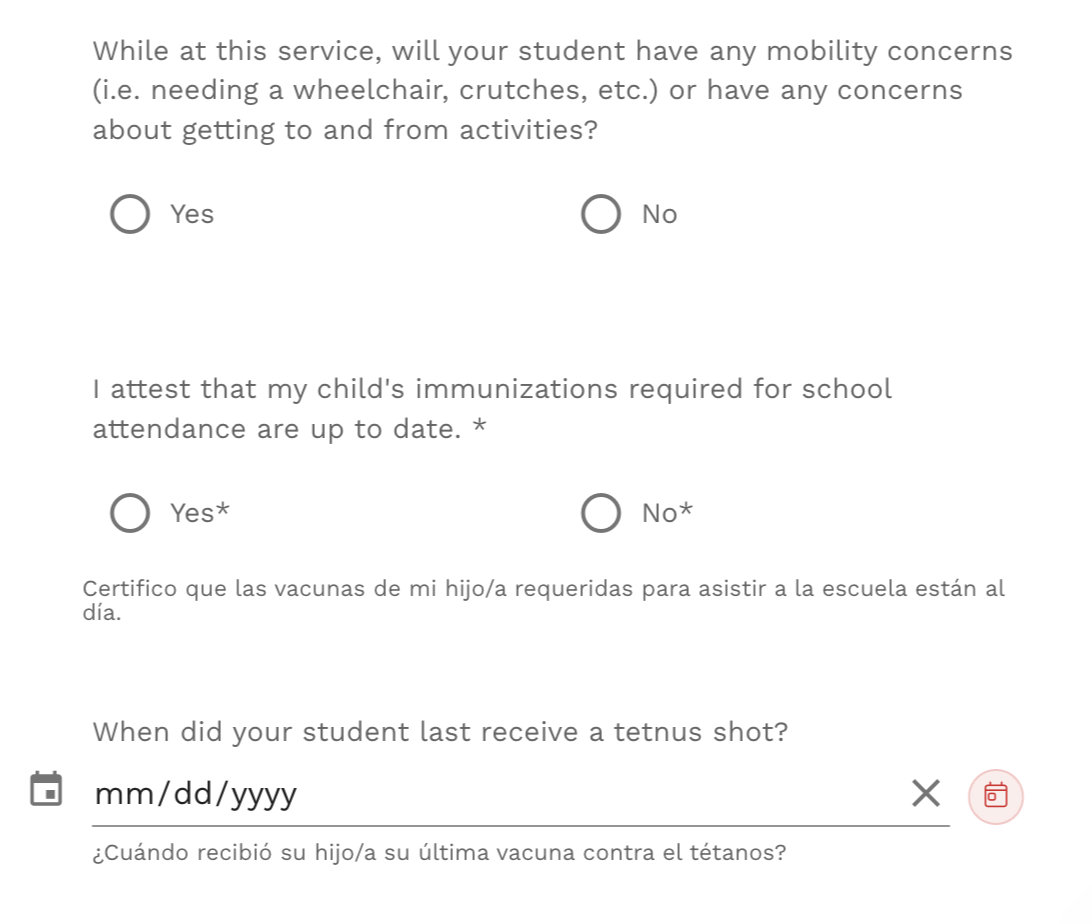This screenshot has height=924, width=1092.
Task: Click the 'No*' label under immunization attestation
Action: pos(667,513)
